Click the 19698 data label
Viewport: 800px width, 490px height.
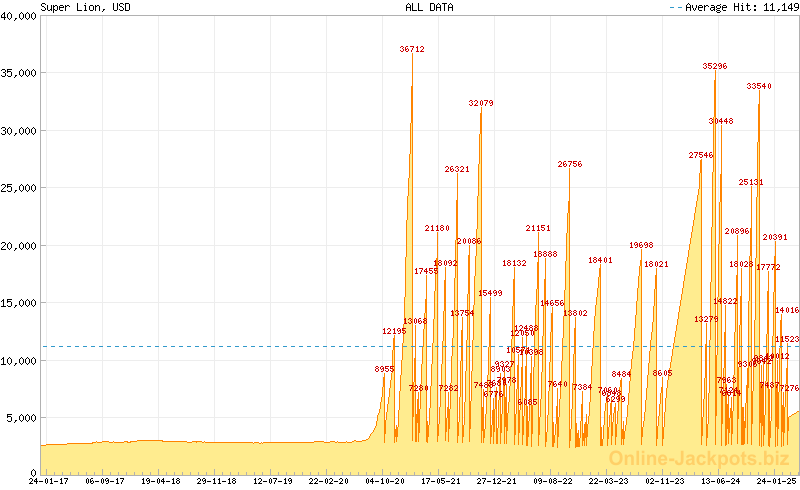click(x=641, y=245)
